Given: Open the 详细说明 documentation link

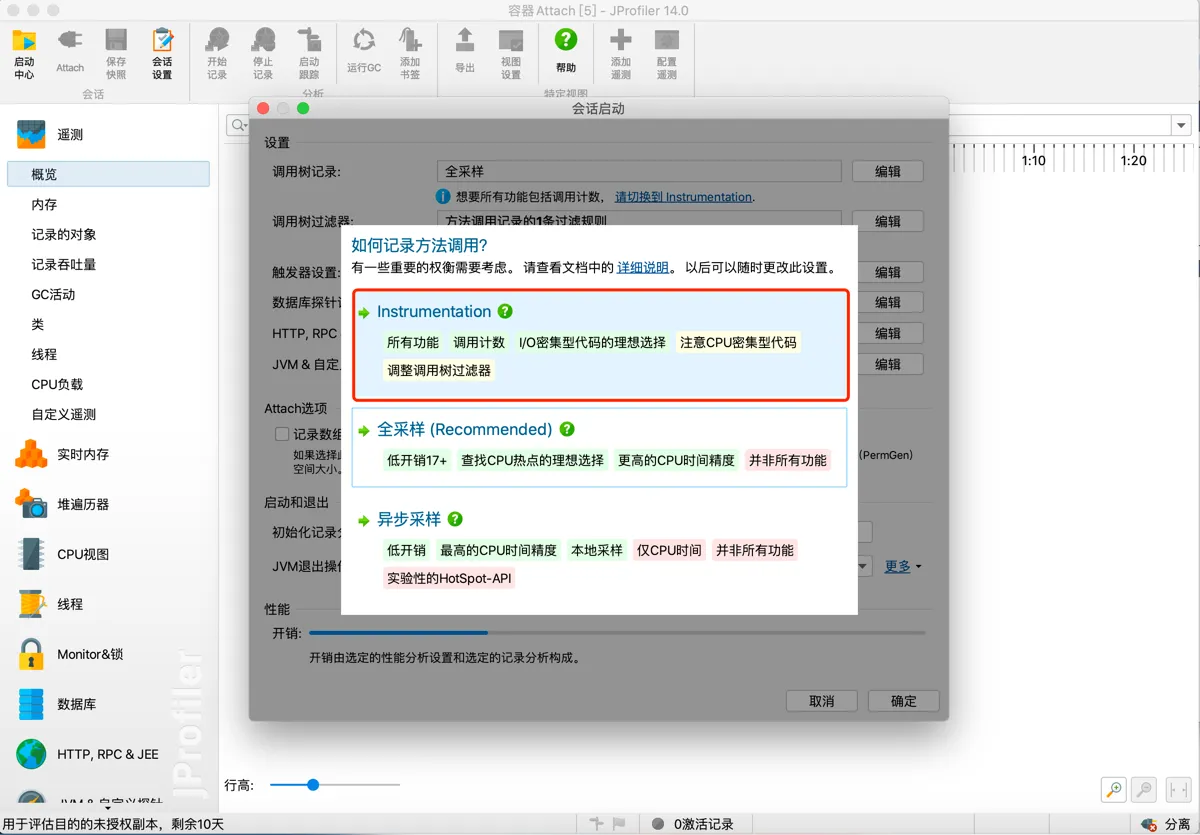Looking at the screenshot, I should [x=643, y=268].
